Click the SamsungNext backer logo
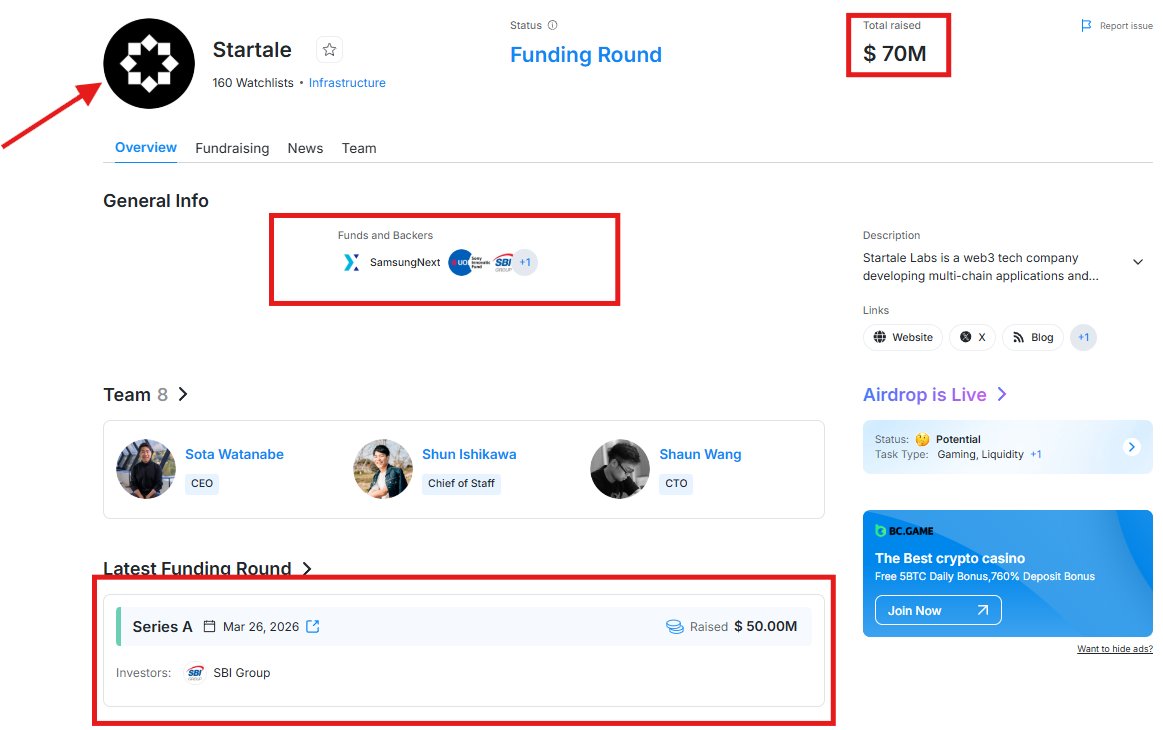Image resolution: width=1163 pixels, height=730 pixels. [352, 263]
